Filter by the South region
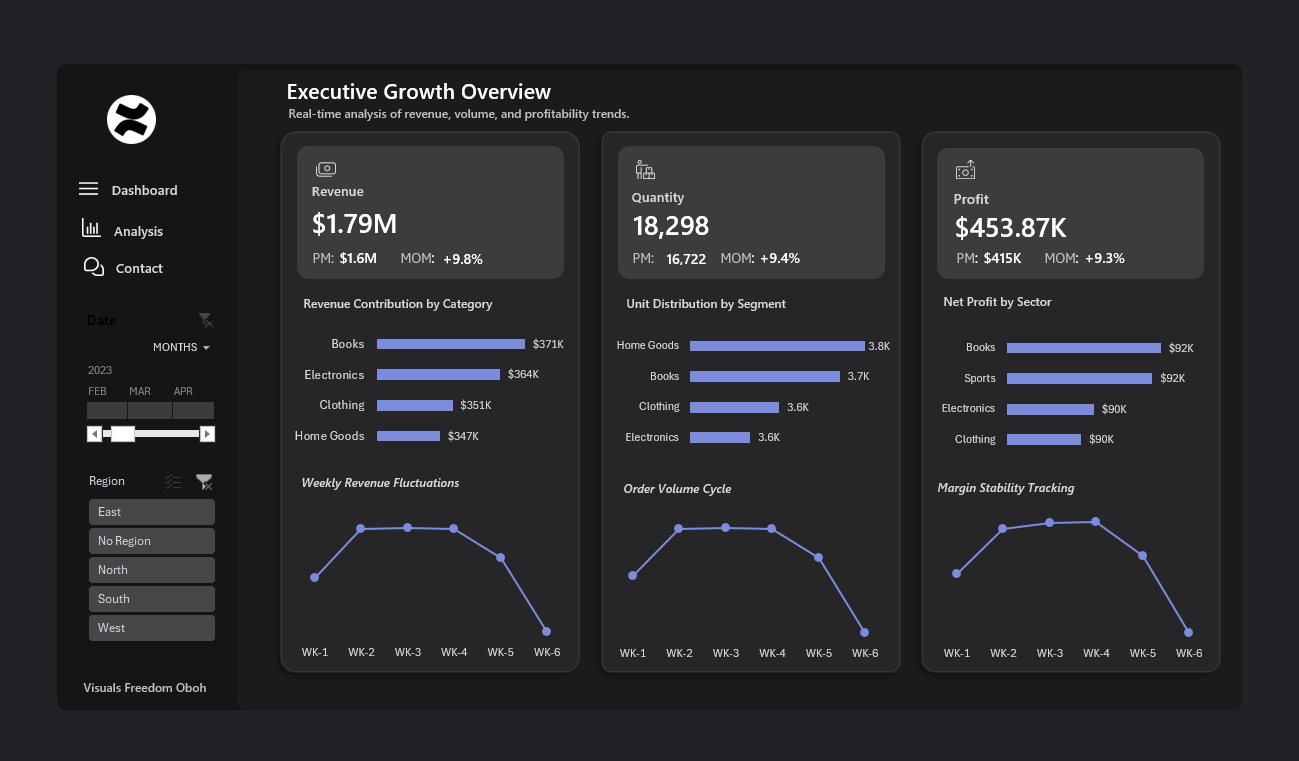1299x761 pixels. click(x=151, y=599)
